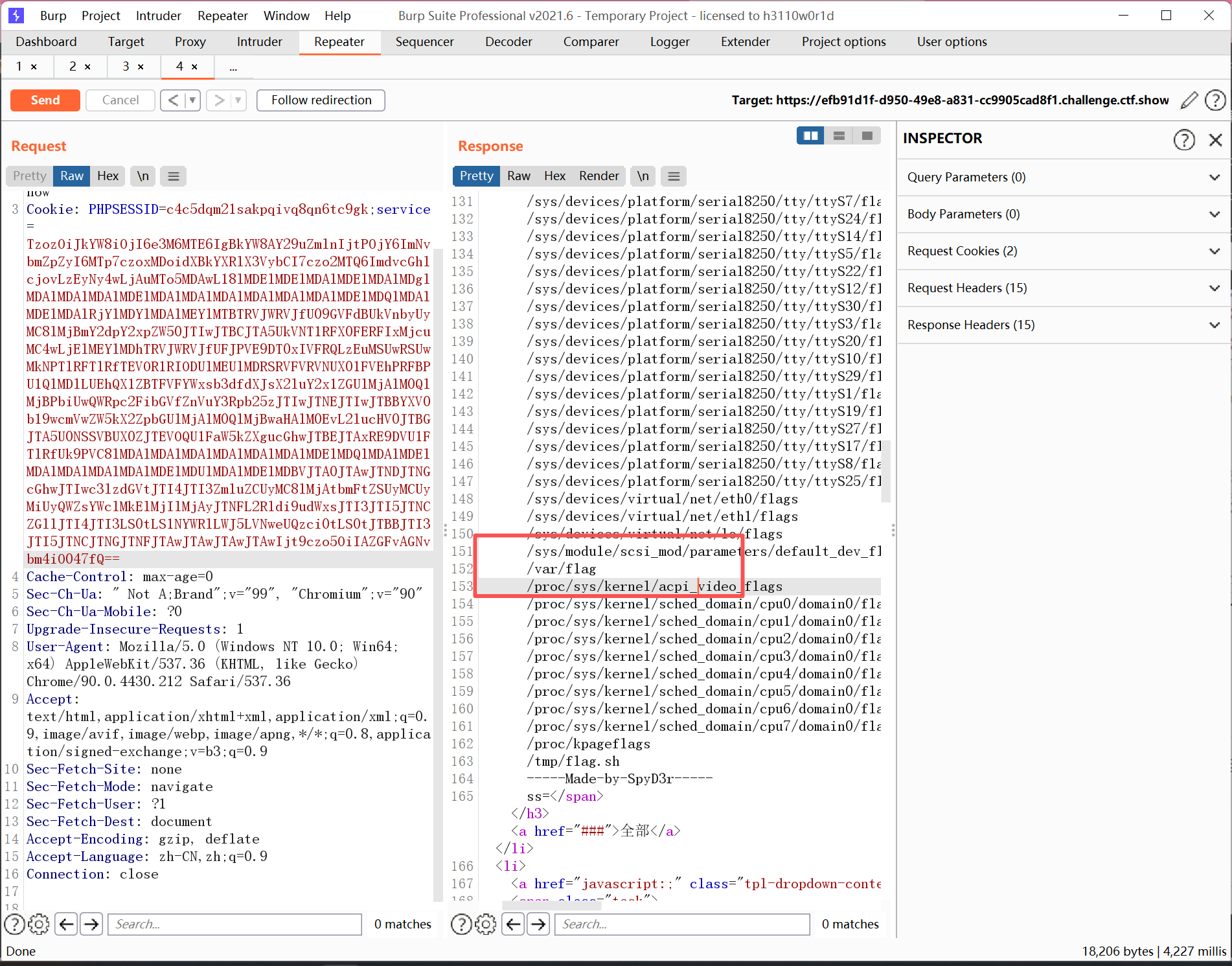Close Repeater tab 3
Image resolution: width=1232 pixels, height=966 pixels.
[141, 67]
